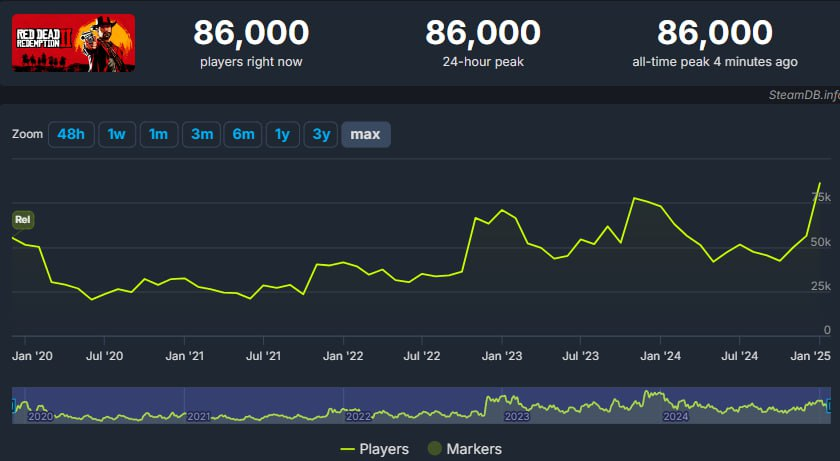840x461 pixels.
Task: Click the 2024 label in navigator timeline
Action: click(676, 417)
